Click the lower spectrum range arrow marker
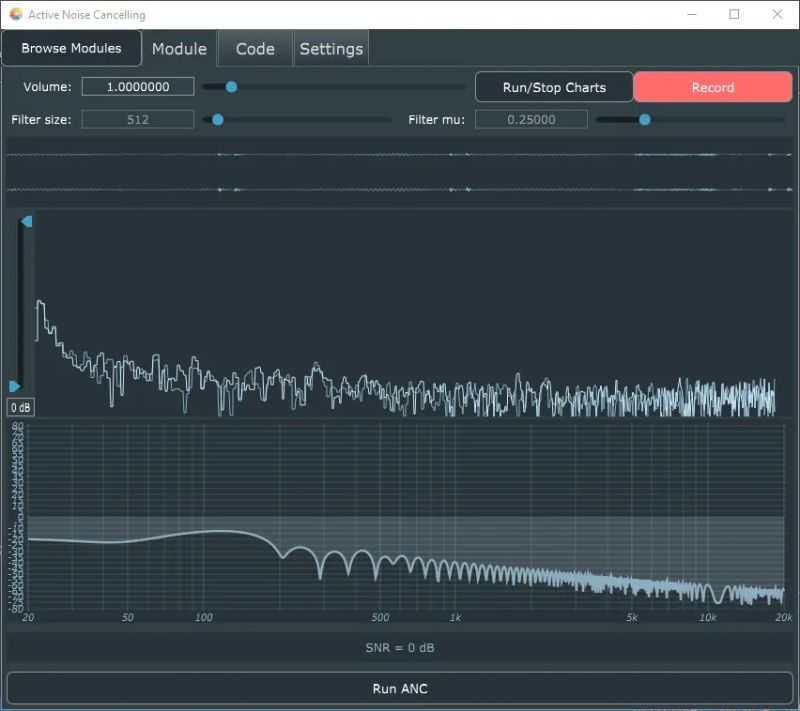Viewport: 800px width, 711px height. click(14, 386)
